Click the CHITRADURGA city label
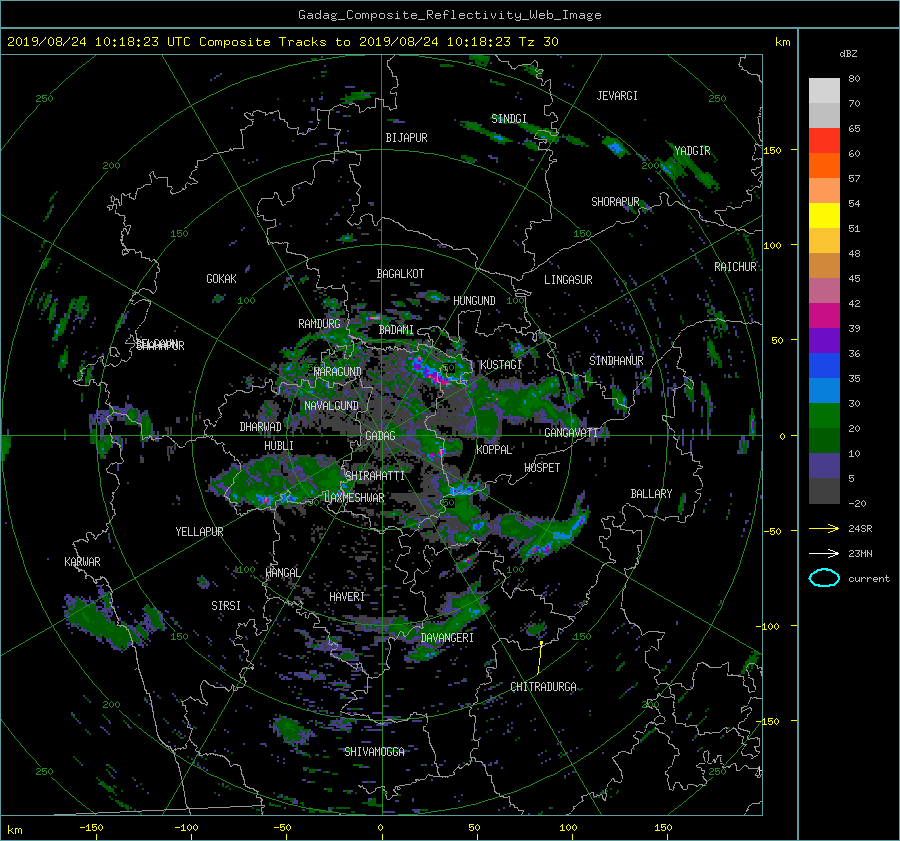900x841 pixels. point(544,687)
